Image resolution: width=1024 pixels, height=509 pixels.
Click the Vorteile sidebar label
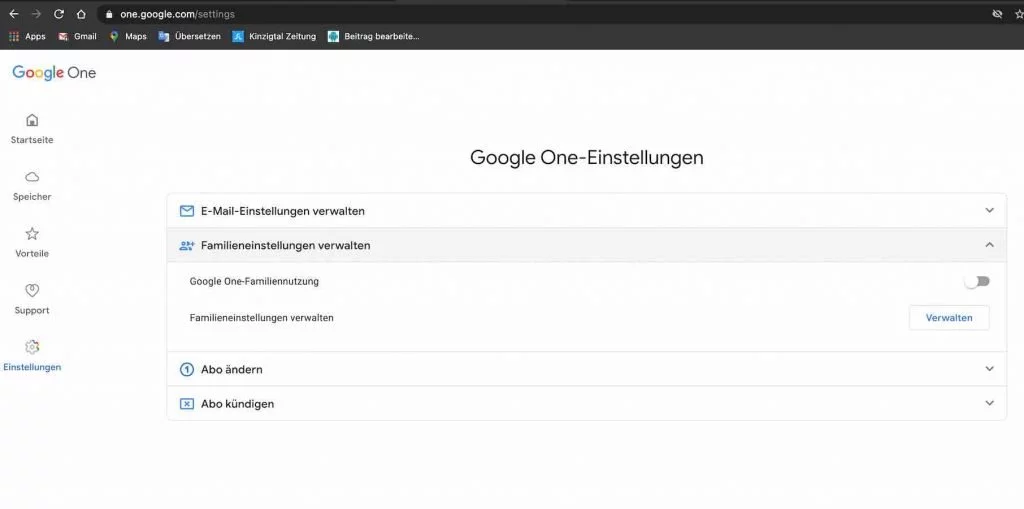[32, 254]
